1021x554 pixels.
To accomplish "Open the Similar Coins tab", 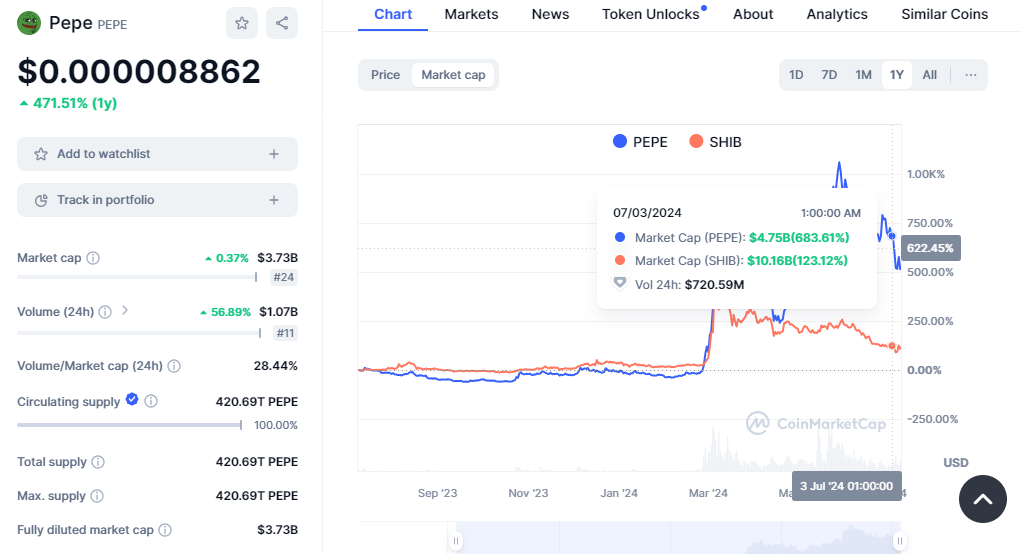I will 944,14.
